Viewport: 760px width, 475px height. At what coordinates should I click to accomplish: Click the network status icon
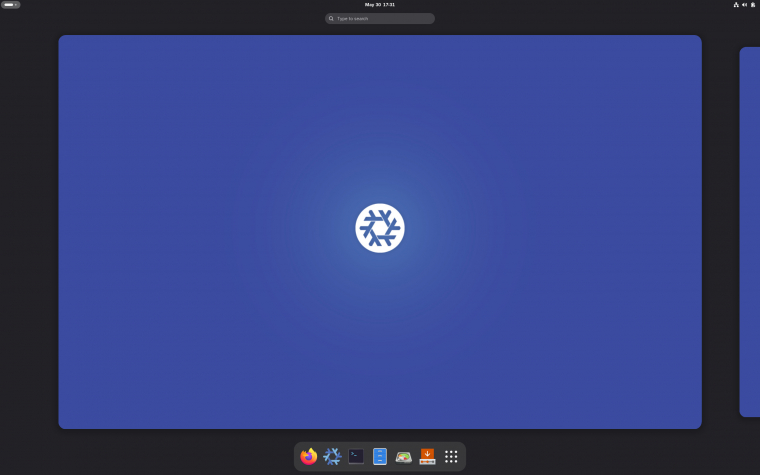[x=736, y=5]
